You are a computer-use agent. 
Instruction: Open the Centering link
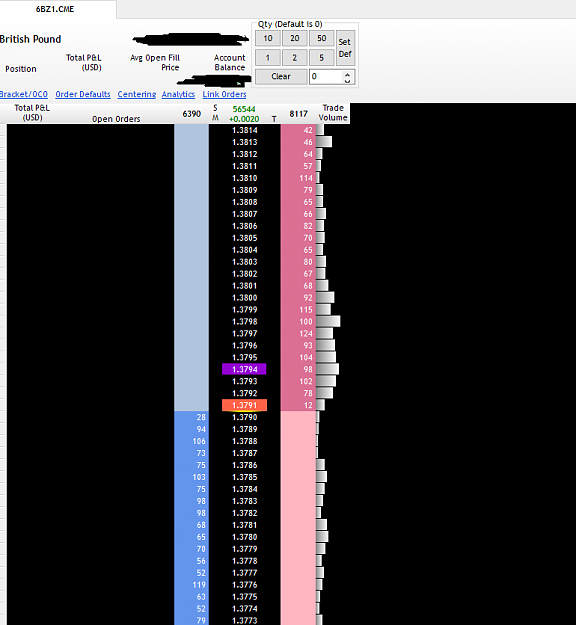point(137,94)
